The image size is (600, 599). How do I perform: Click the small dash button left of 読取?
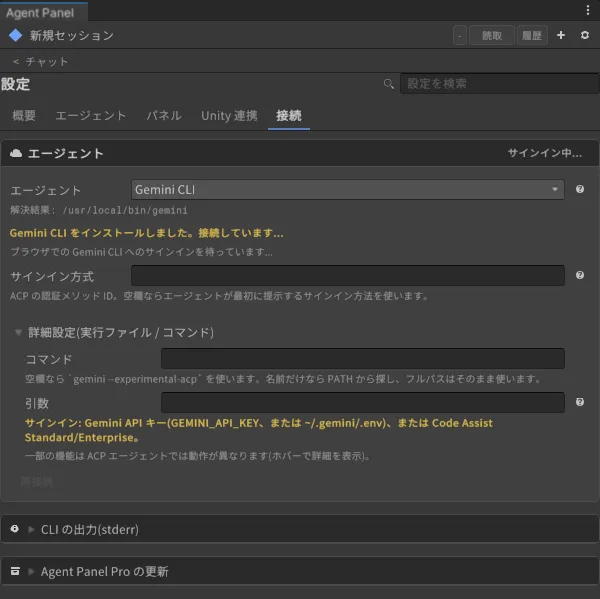(x=460, y=36)
